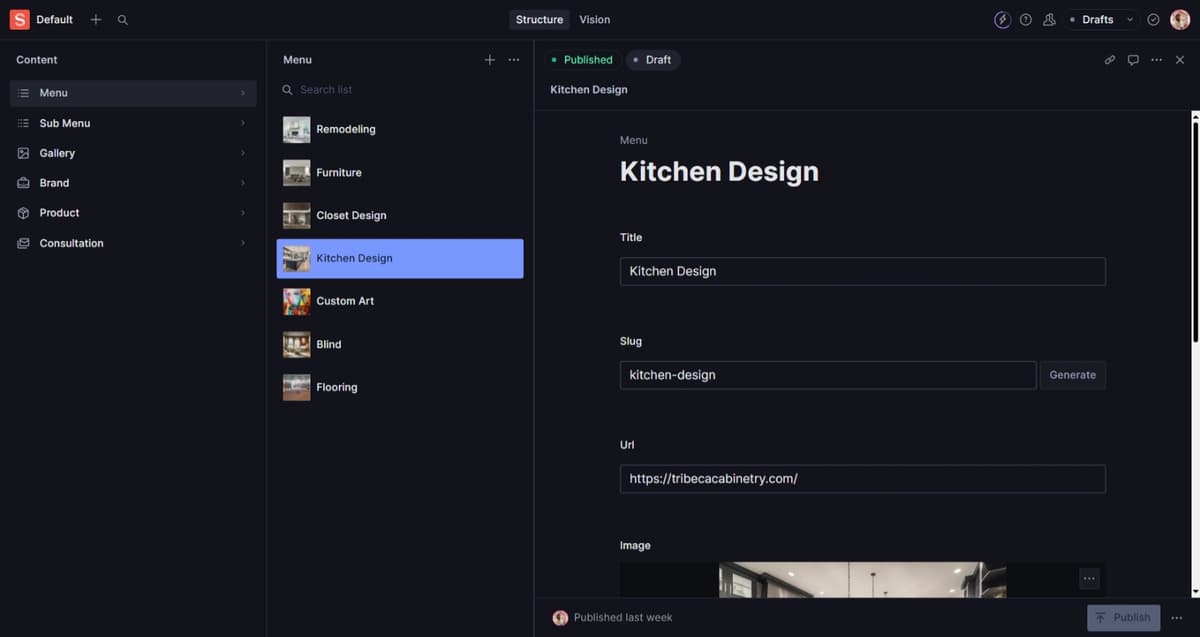Open the document actions ellipsis menu
Viewport: 1200px width, 637px height.
pyautogui.click(x=1156, y=59)
